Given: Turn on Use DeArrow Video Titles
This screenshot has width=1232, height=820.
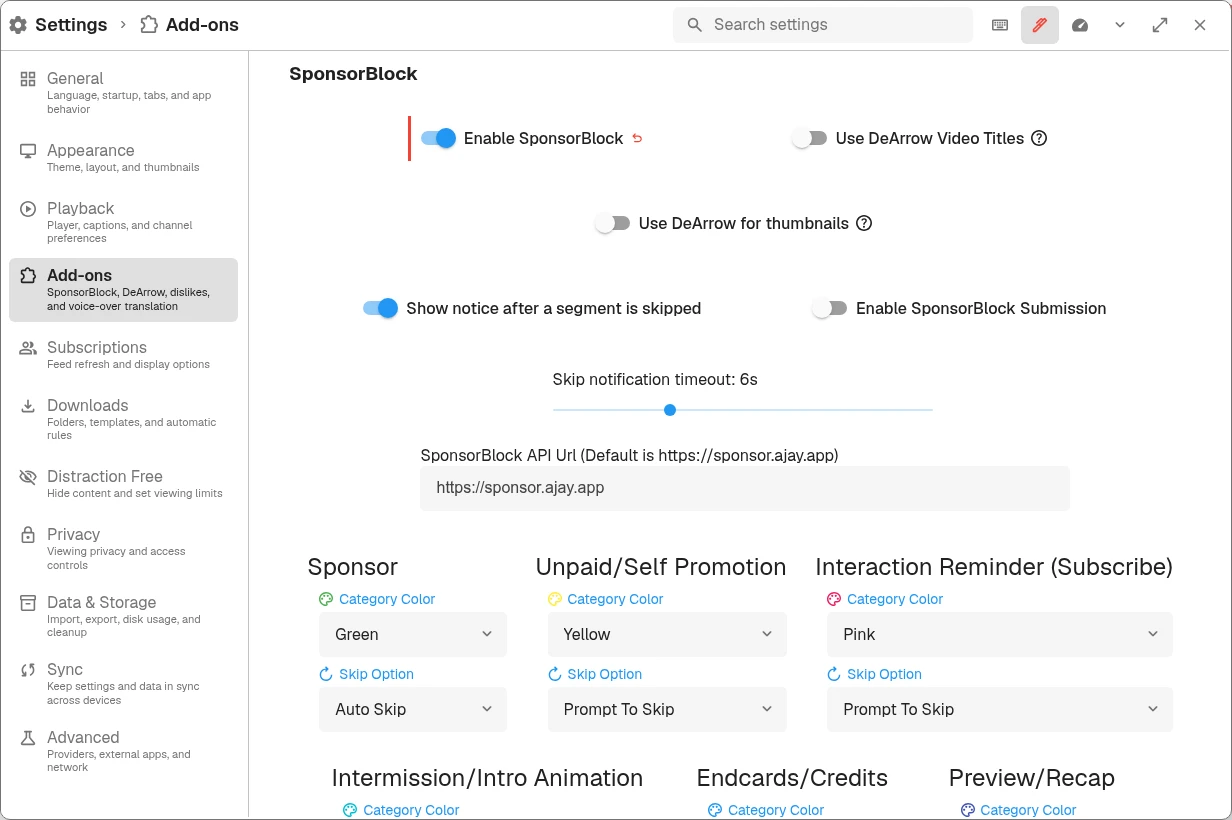Looking at the screenshot, I should (810, 138).
